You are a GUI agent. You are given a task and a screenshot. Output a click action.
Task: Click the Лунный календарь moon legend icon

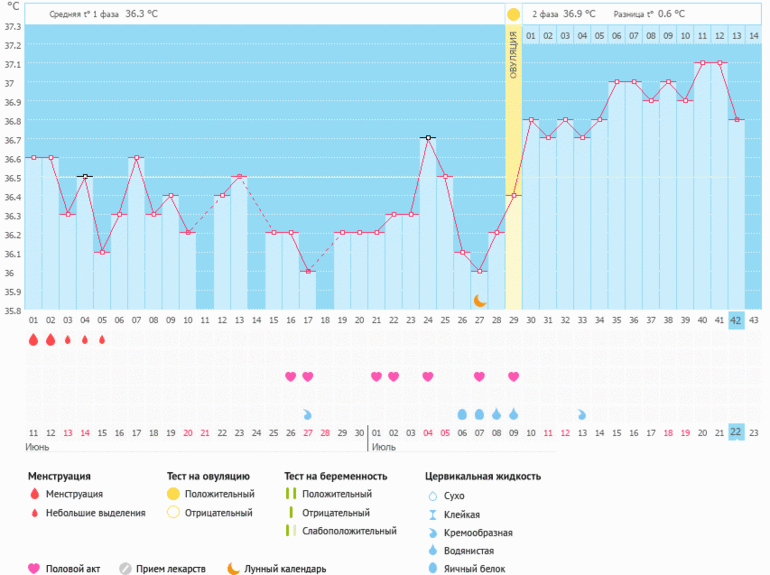pos(232,568)
